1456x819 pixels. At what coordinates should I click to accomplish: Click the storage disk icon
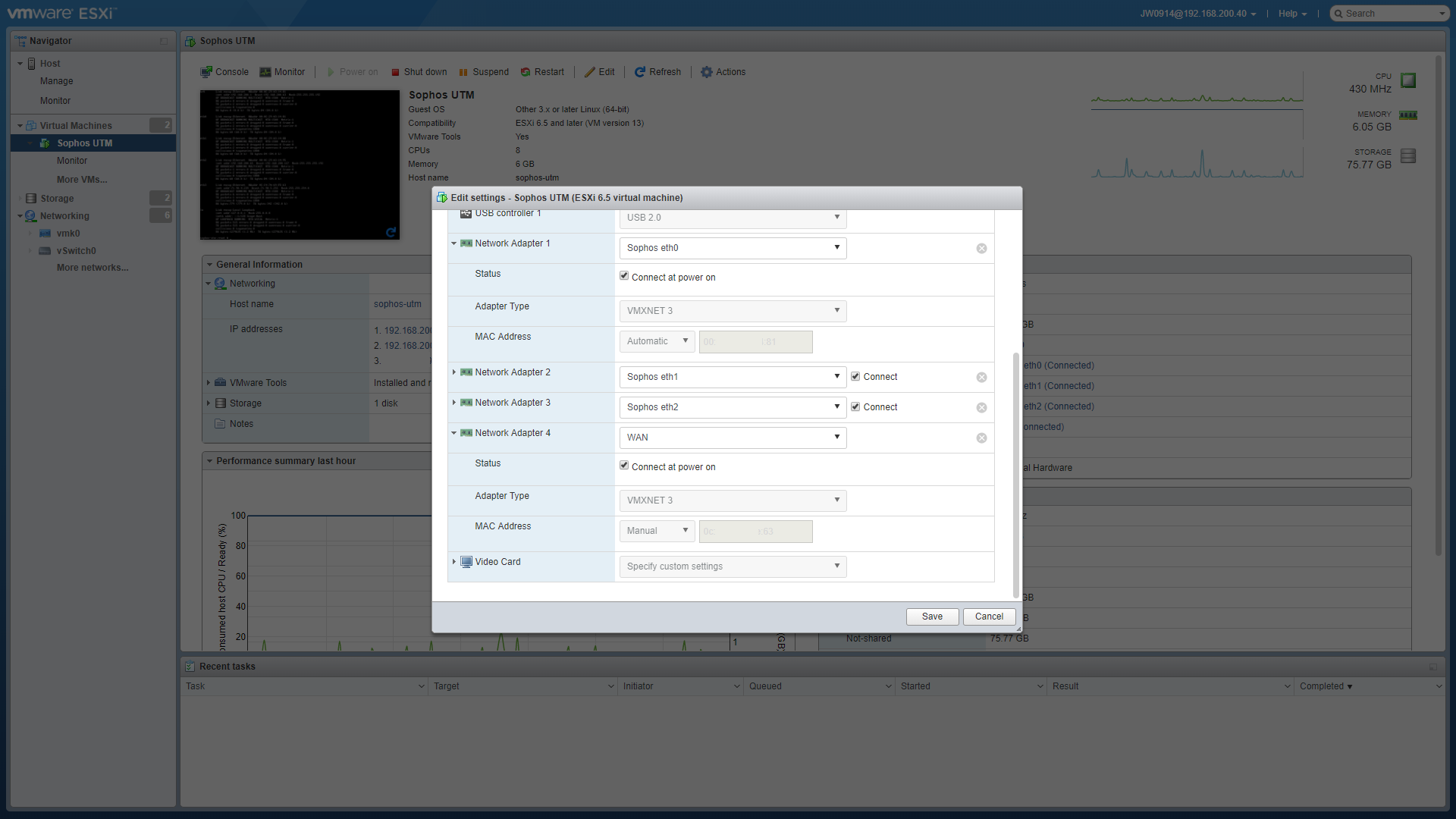[x=1408, y=156]
